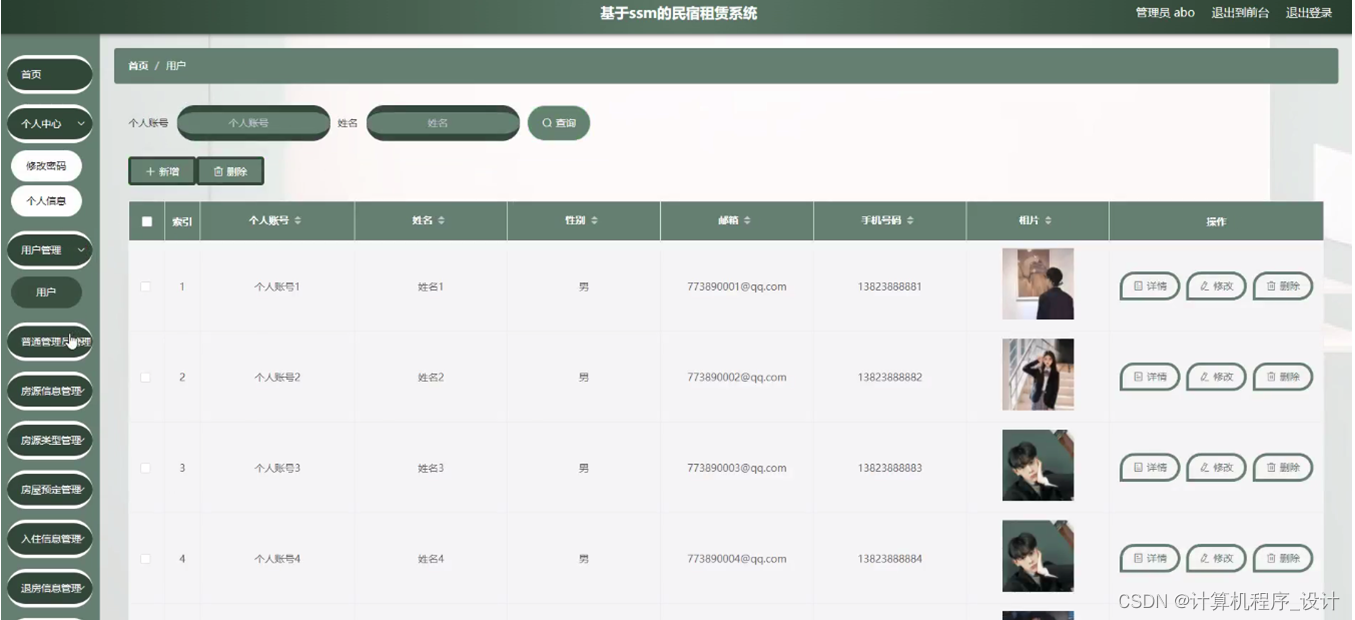Sort the table by 性别 column arrows
The height and width of the screenshot is (620, 1355).
point(594,220)
